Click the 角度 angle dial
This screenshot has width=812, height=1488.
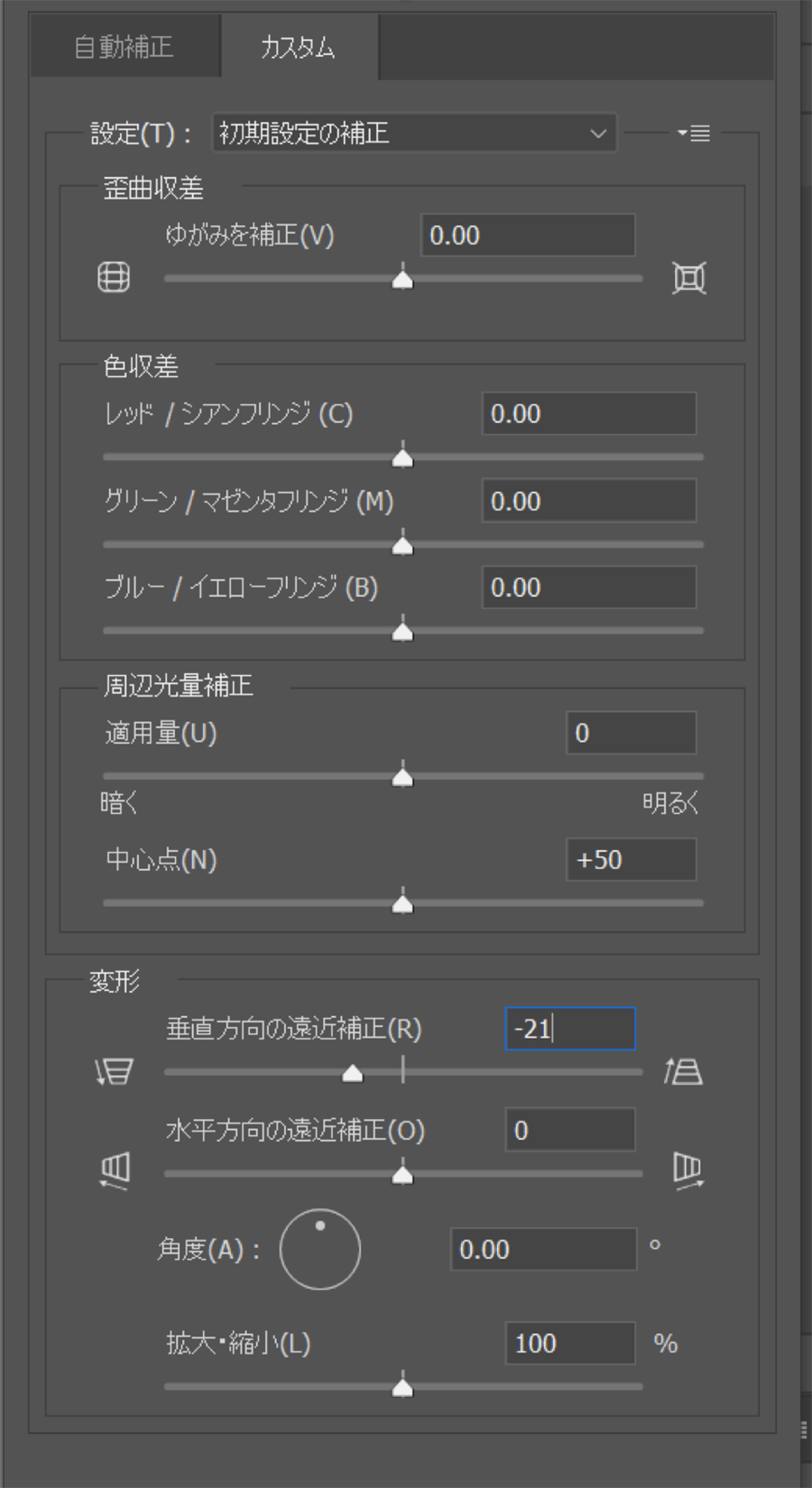click(x=320, y=1249)
